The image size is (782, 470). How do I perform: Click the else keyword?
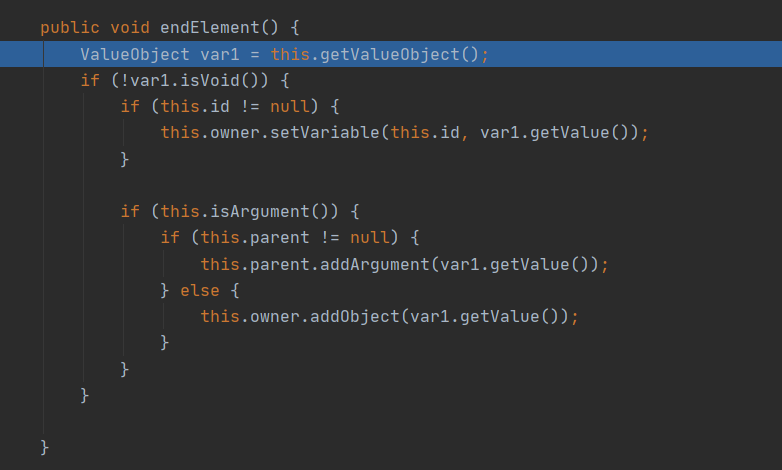pos(200,290)
